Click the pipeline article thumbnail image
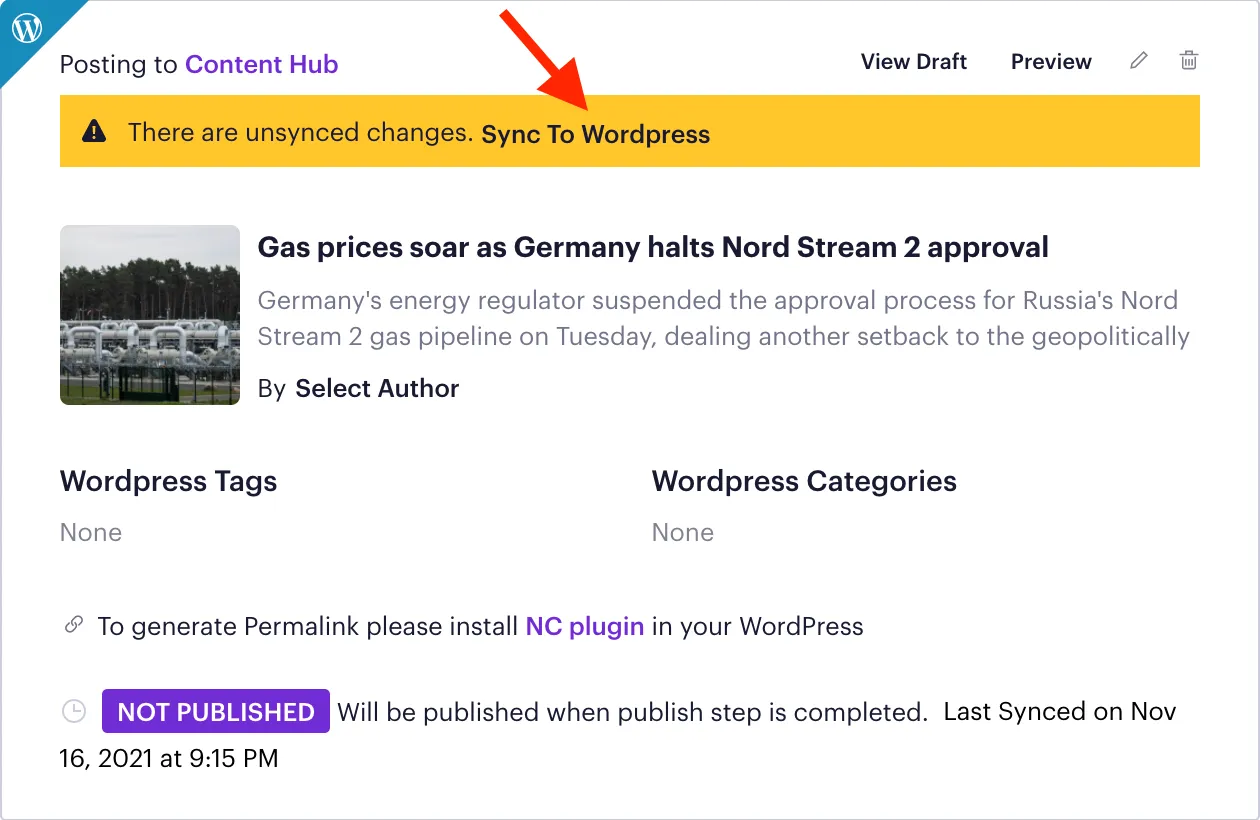 tap(150, 315)
